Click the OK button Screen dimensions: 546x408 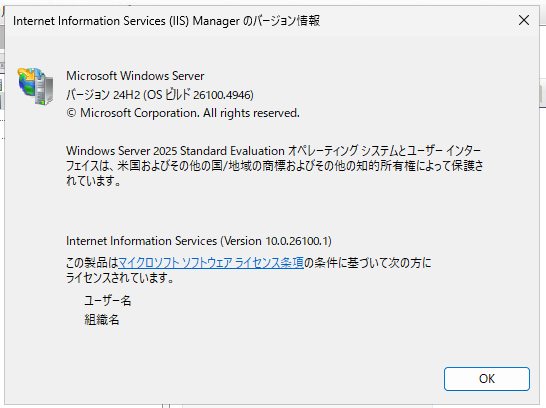point(486,378)
